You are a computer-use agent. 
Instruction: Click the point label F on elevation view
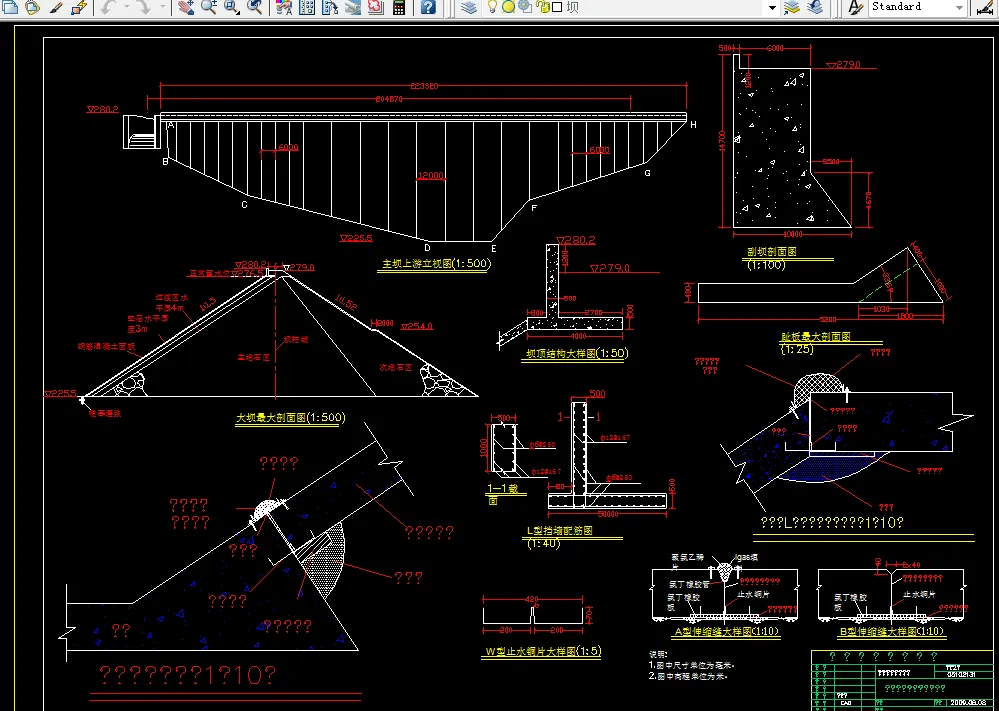(x=534, y=208)
